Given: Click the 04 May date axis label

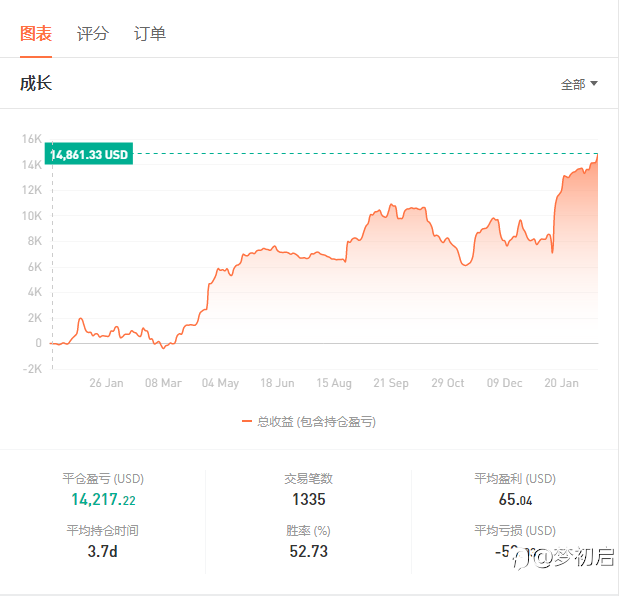Looking at the screenshot, I should click(x=220, y=383).
